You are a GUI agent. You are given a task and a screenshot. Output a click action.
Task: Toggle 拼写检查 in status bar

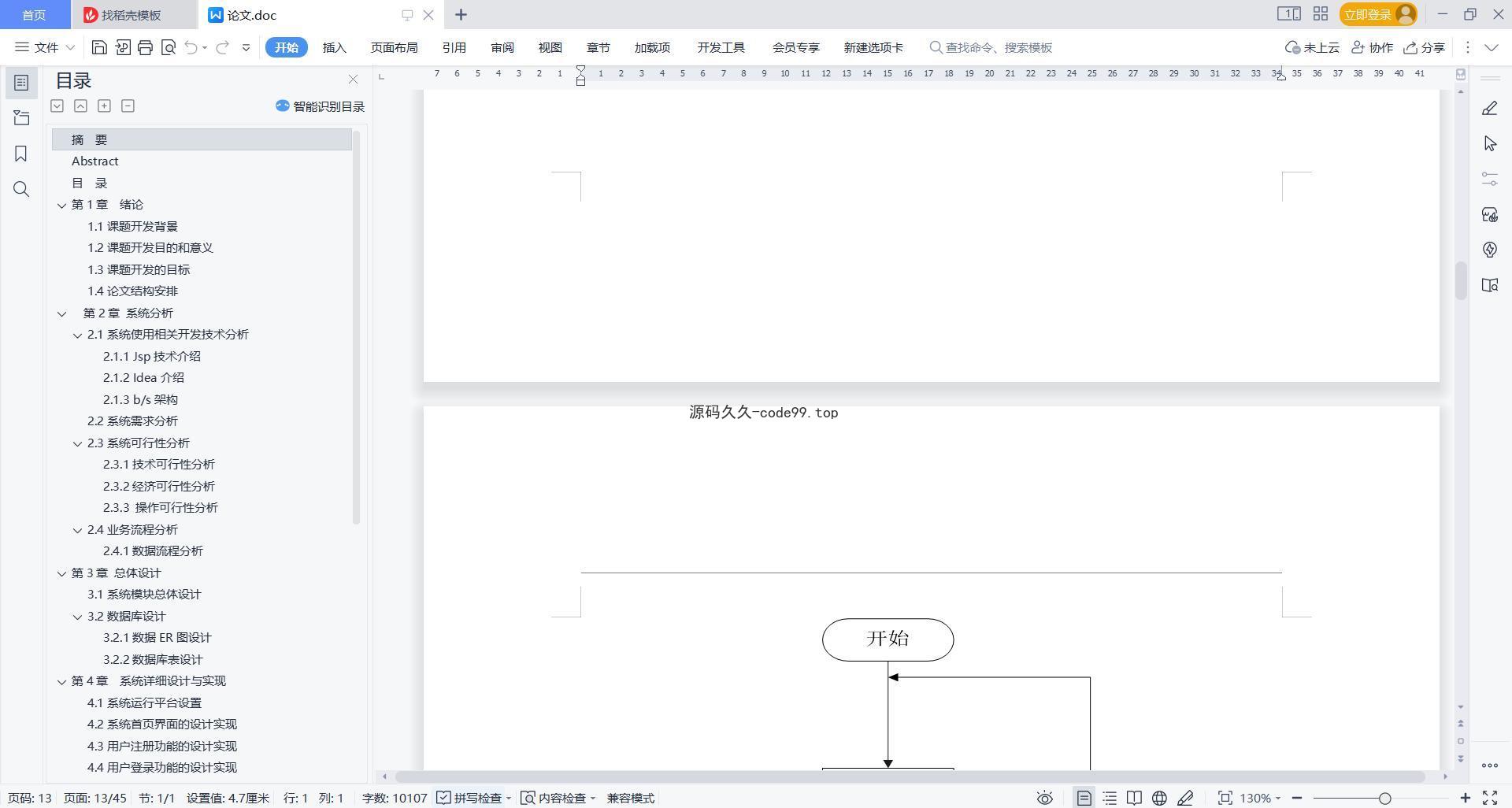tap(474, 798)
